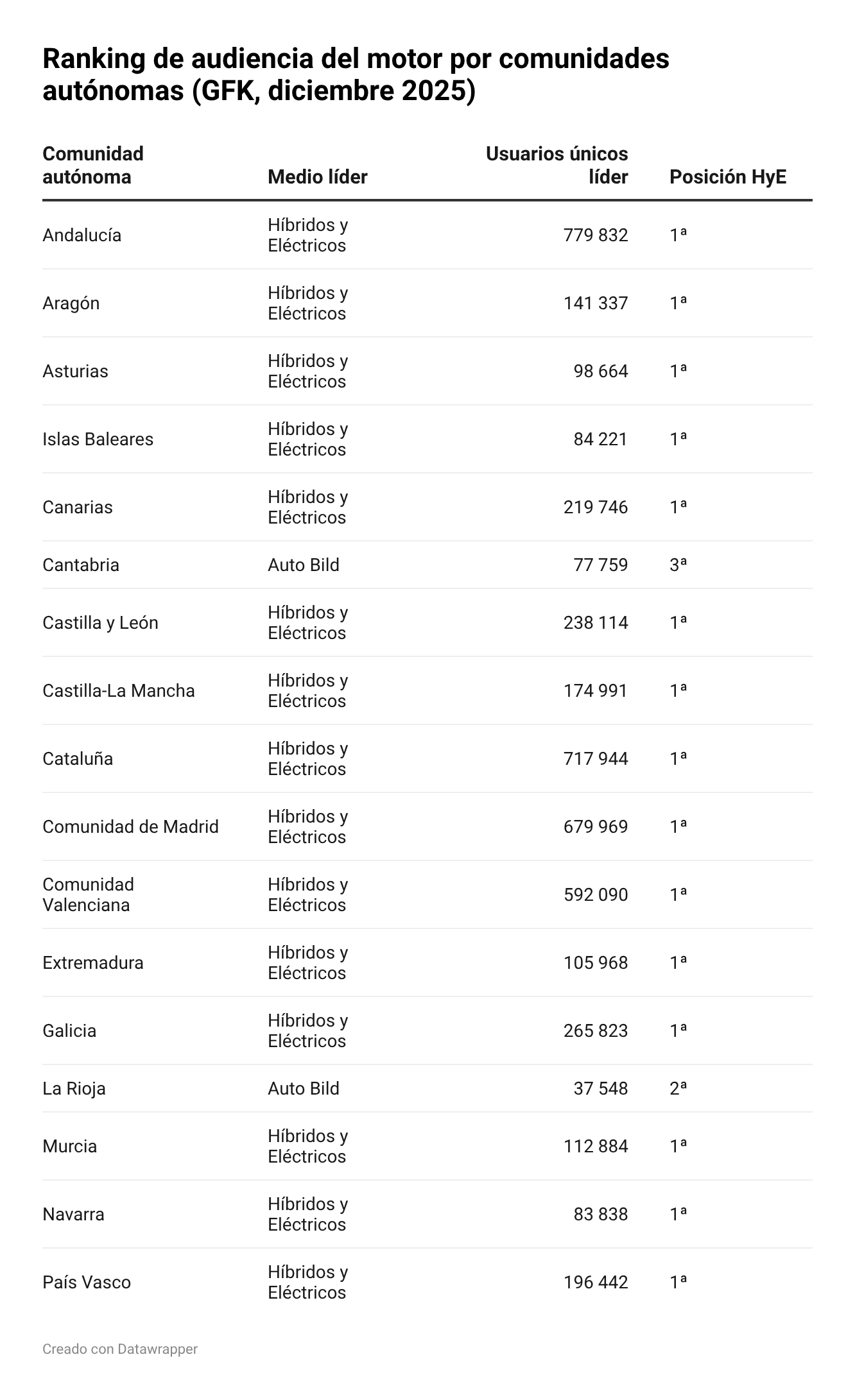The image size is (855, 1400).
Task: Select the Navarra 83 838 value
Action: 600,1214
